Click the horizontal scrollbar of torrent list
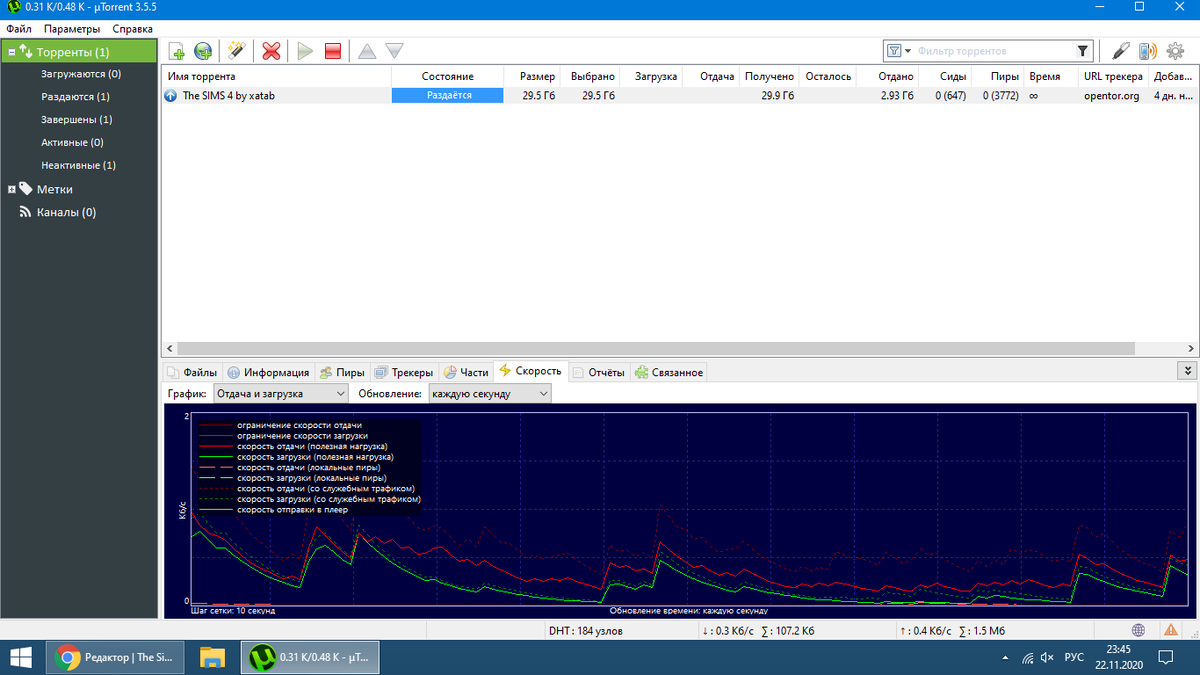Image resolution: width=1200 pixels, height=675 pixels. click(655, 348)
